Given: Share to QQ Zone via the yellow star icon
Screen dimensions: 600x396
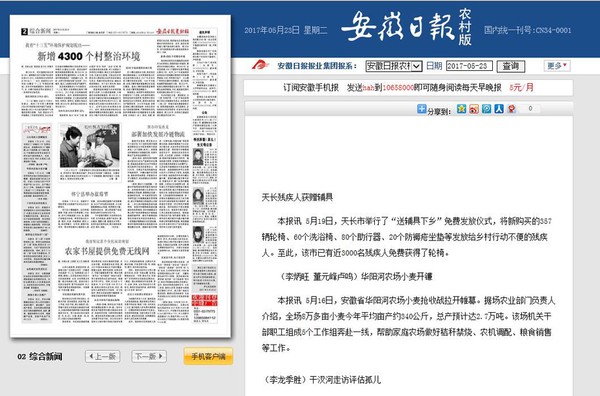Looking at the screenshot, I should (461, 109).
